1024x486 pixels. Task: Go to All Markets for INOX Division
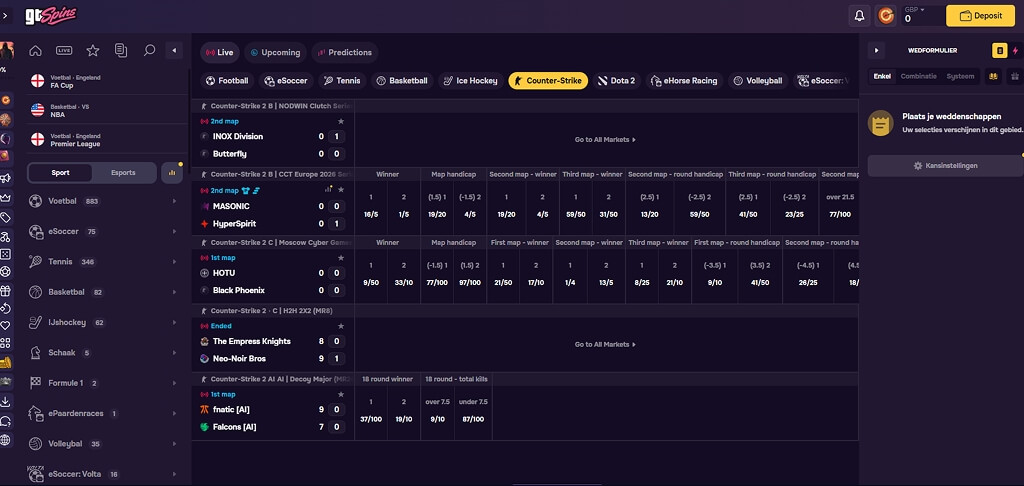click(605, 140)
